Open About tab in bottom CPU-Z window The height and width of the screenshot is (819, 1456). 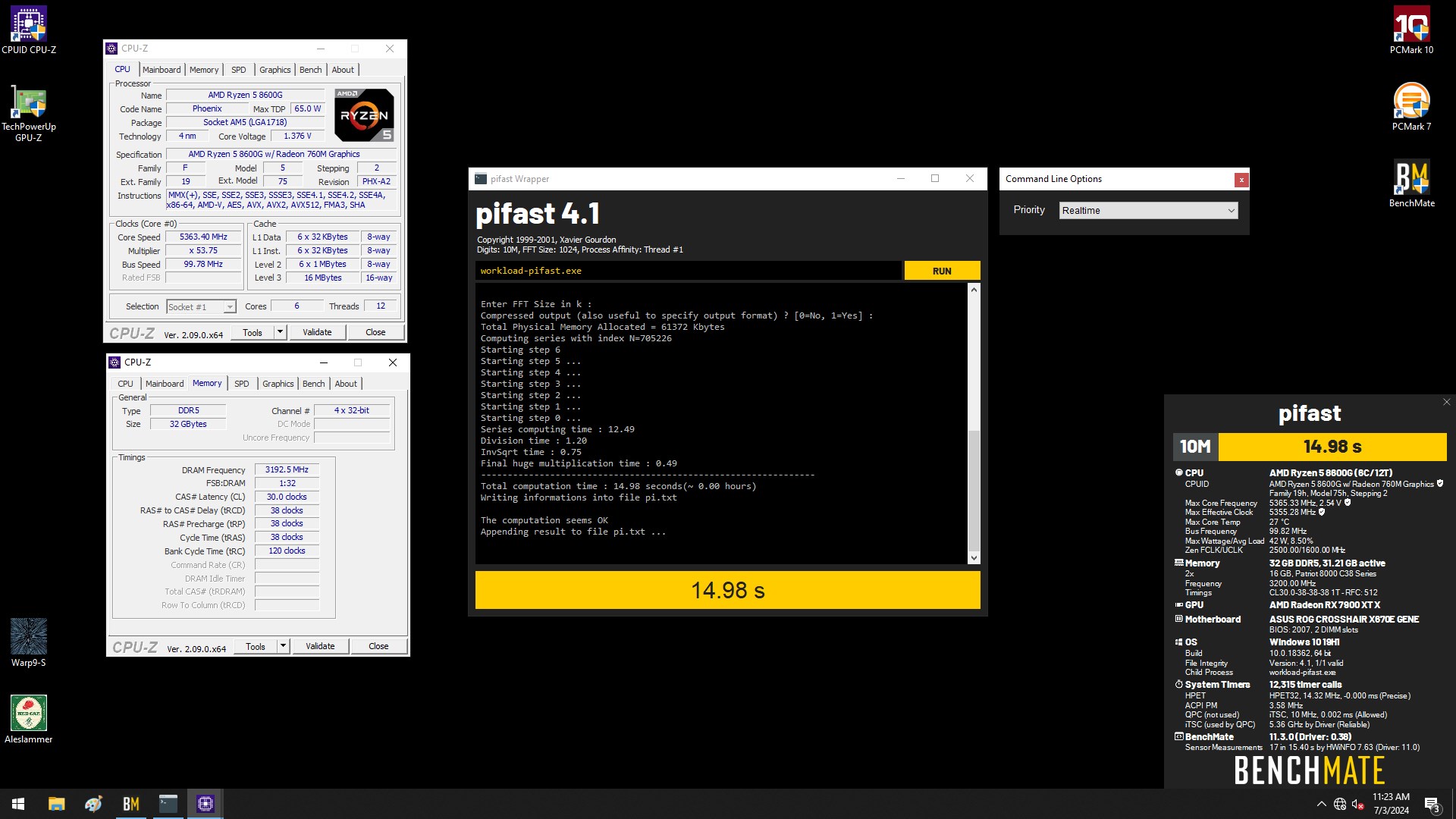346,384
